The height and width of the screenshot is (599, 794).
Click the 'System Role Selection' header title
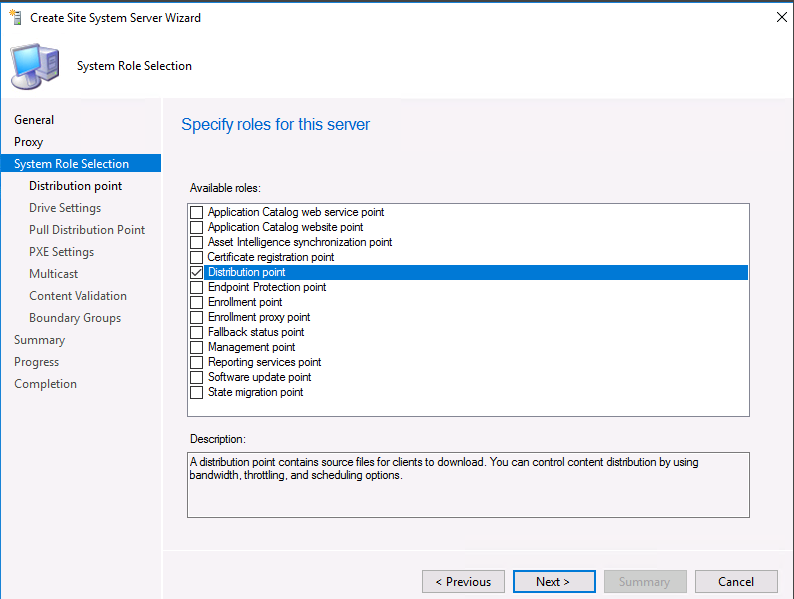coord(134,66)
